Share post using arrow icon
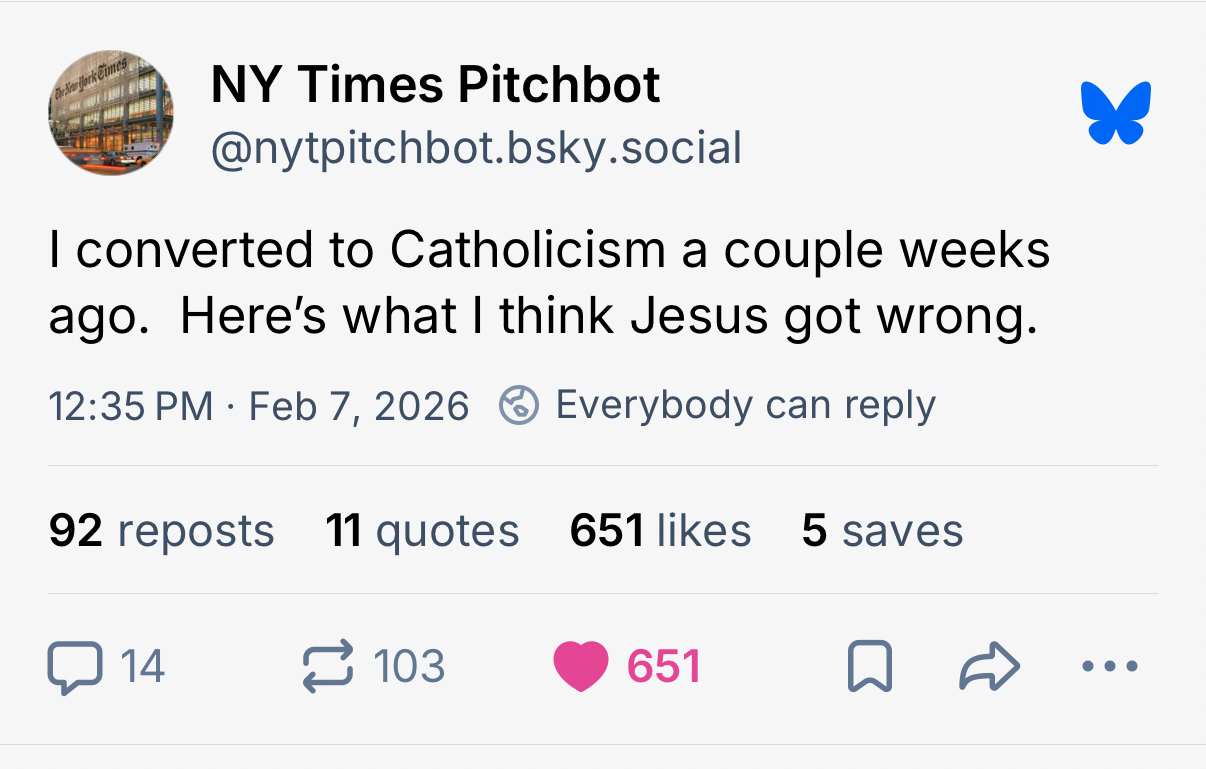The height and width of the screenshot is (769, 1206). 989,667
